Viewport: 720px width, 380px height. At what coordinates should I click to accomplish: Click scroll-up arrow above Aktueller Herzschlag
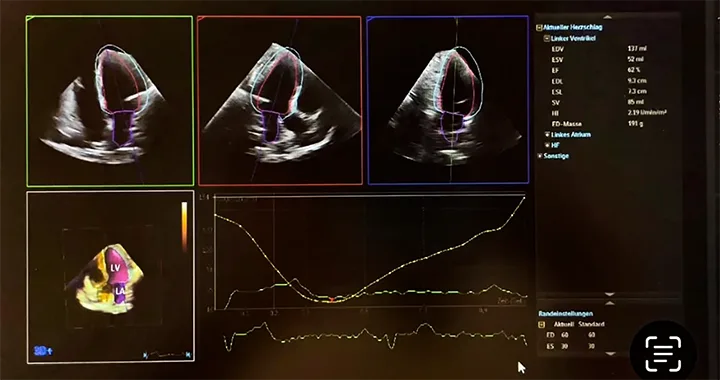608,17
